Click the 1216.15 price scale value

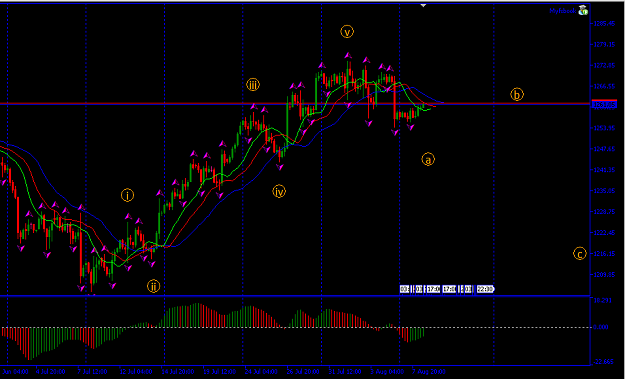604,253
